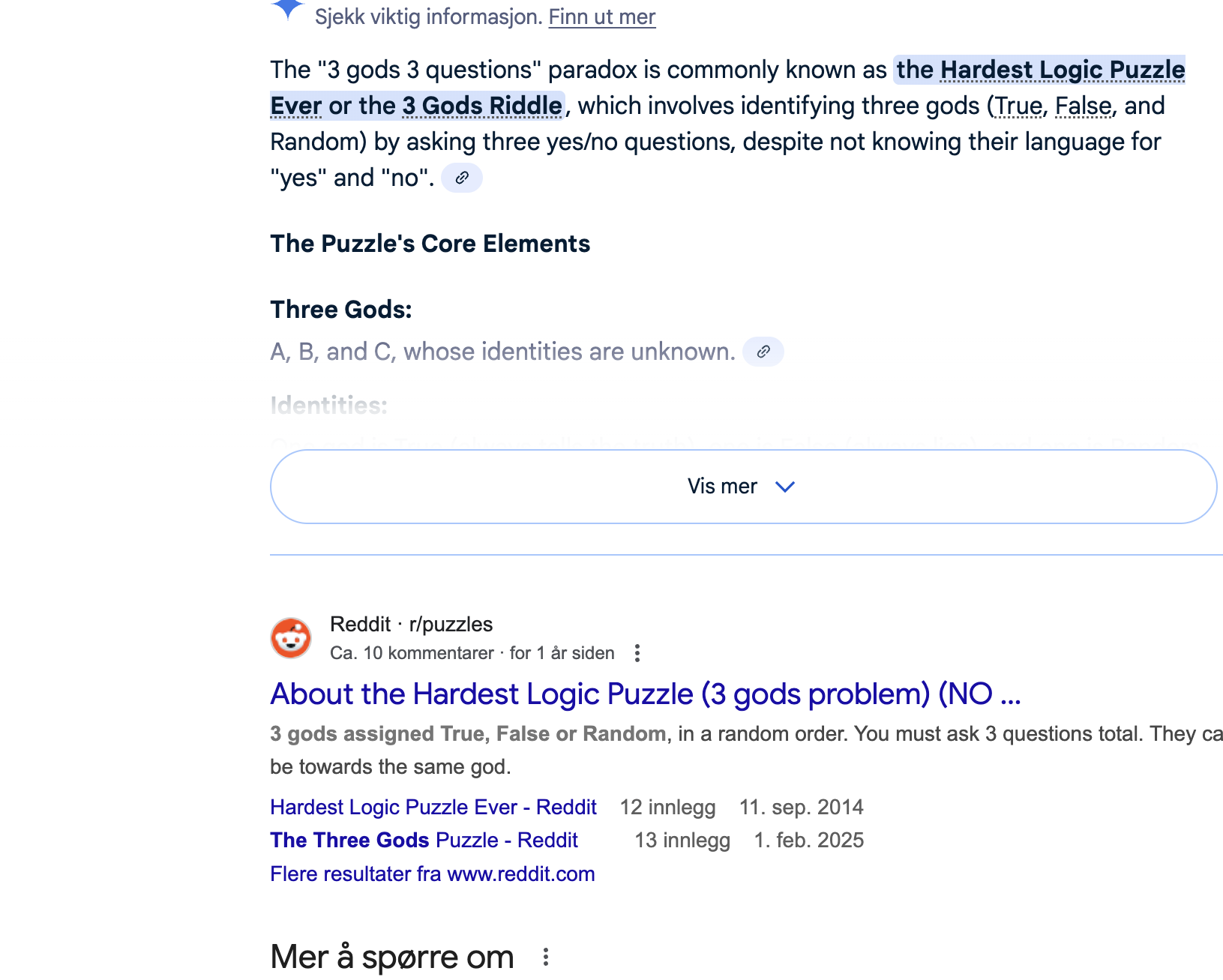The width and height of the screenshot is (1223, 980).
Task: Click "Flere resultater fra www.reddit.com"
Action: coord(432,874)
